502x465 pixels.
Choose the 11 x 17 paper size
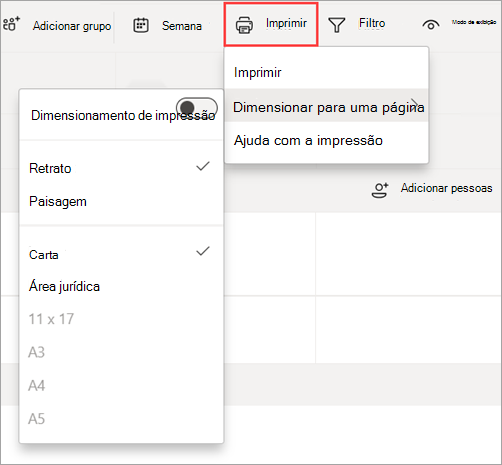tap(121, 319)
